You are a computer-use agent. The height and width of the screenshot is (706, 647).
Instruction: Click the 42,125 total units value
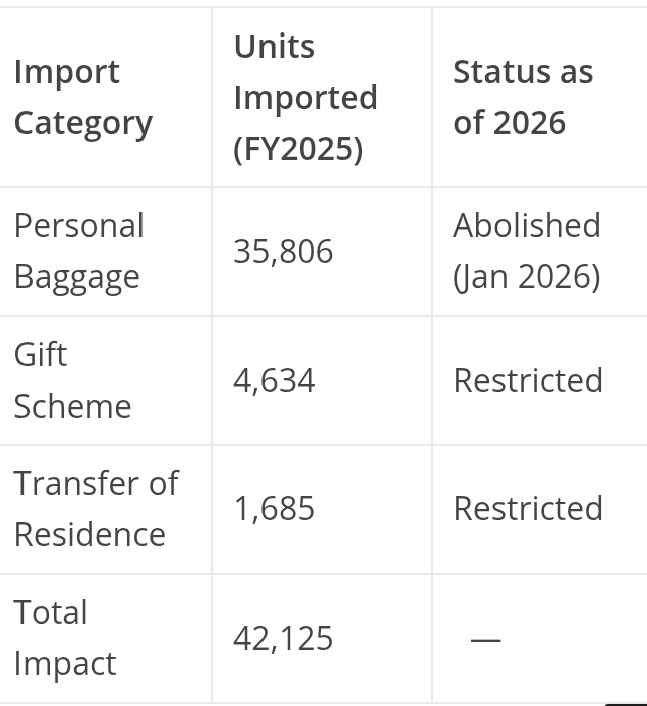[283, 638]
